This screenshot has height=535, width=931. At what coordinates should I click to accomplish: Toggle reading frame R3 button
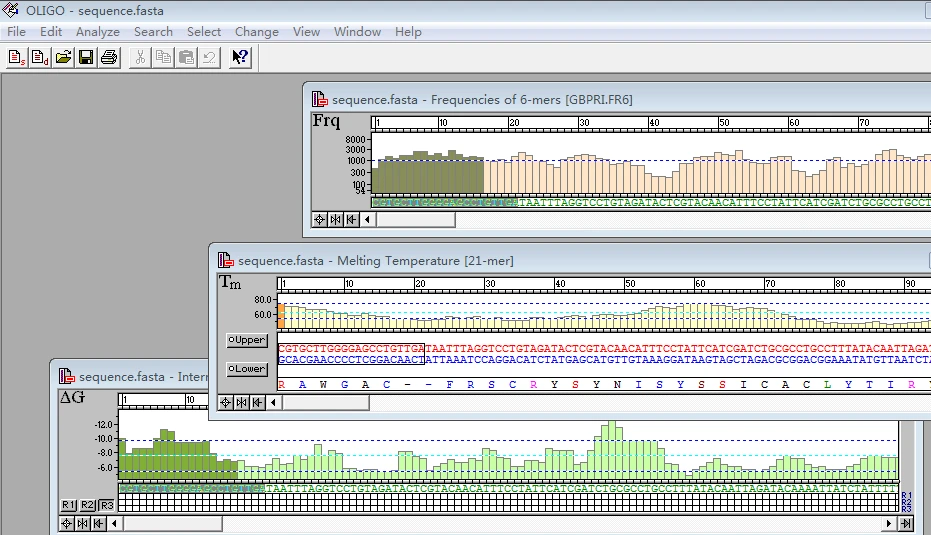click(107, 505)
